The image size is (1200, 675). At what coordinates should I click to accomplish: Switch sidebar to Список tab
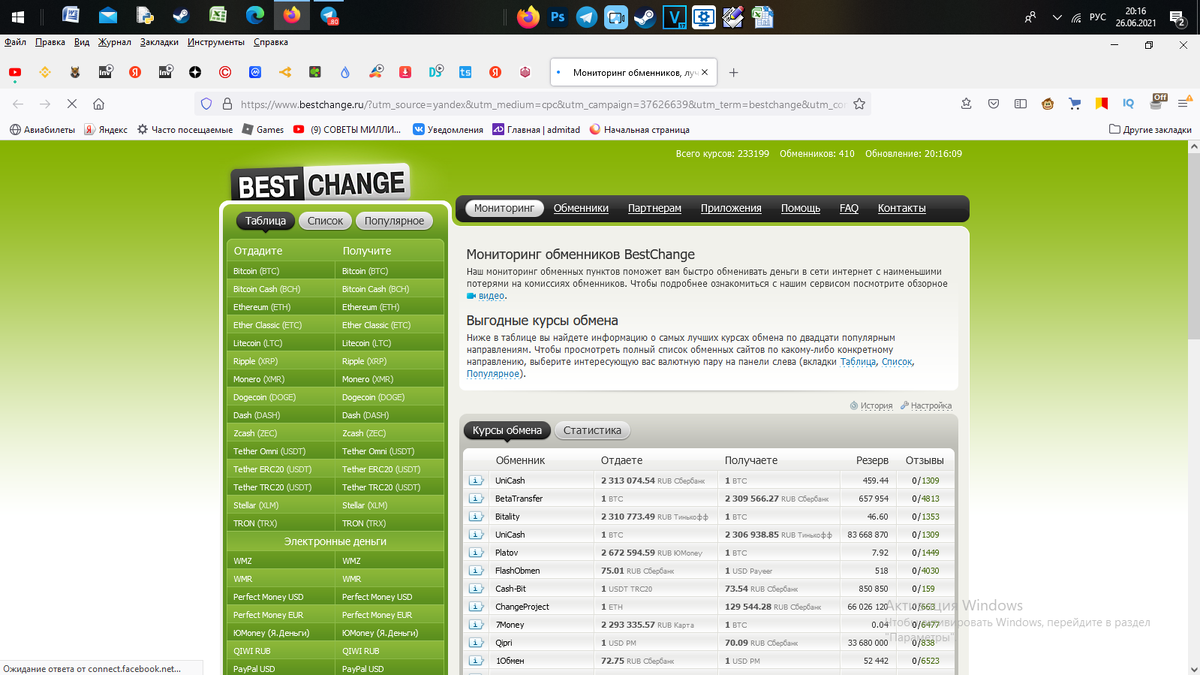pyautogui.click(x=325, y=221)
